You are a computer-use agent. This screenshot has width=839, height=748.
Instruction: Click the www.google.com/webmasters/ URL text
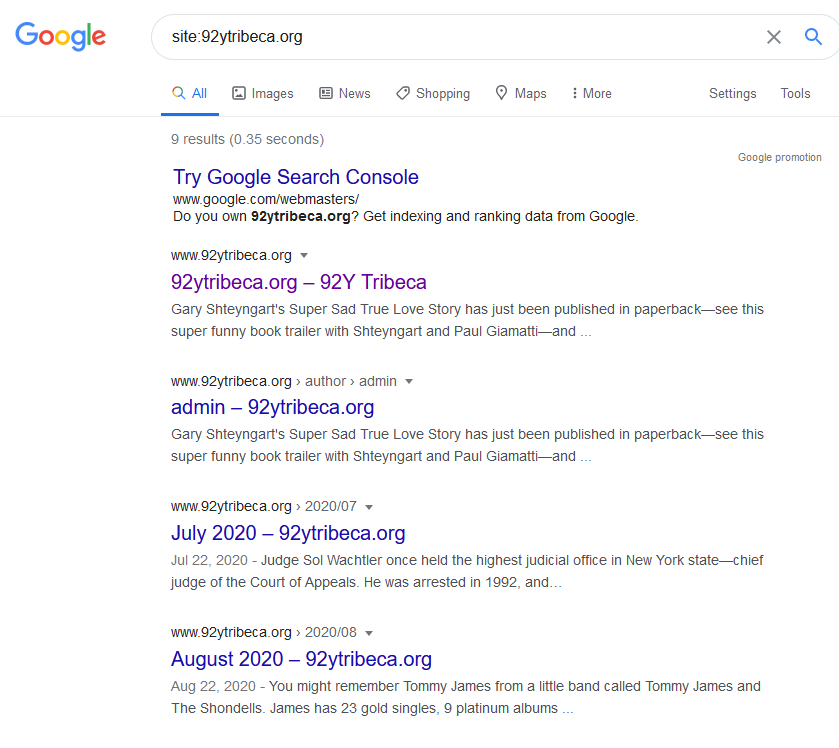(x=266, y=199)
